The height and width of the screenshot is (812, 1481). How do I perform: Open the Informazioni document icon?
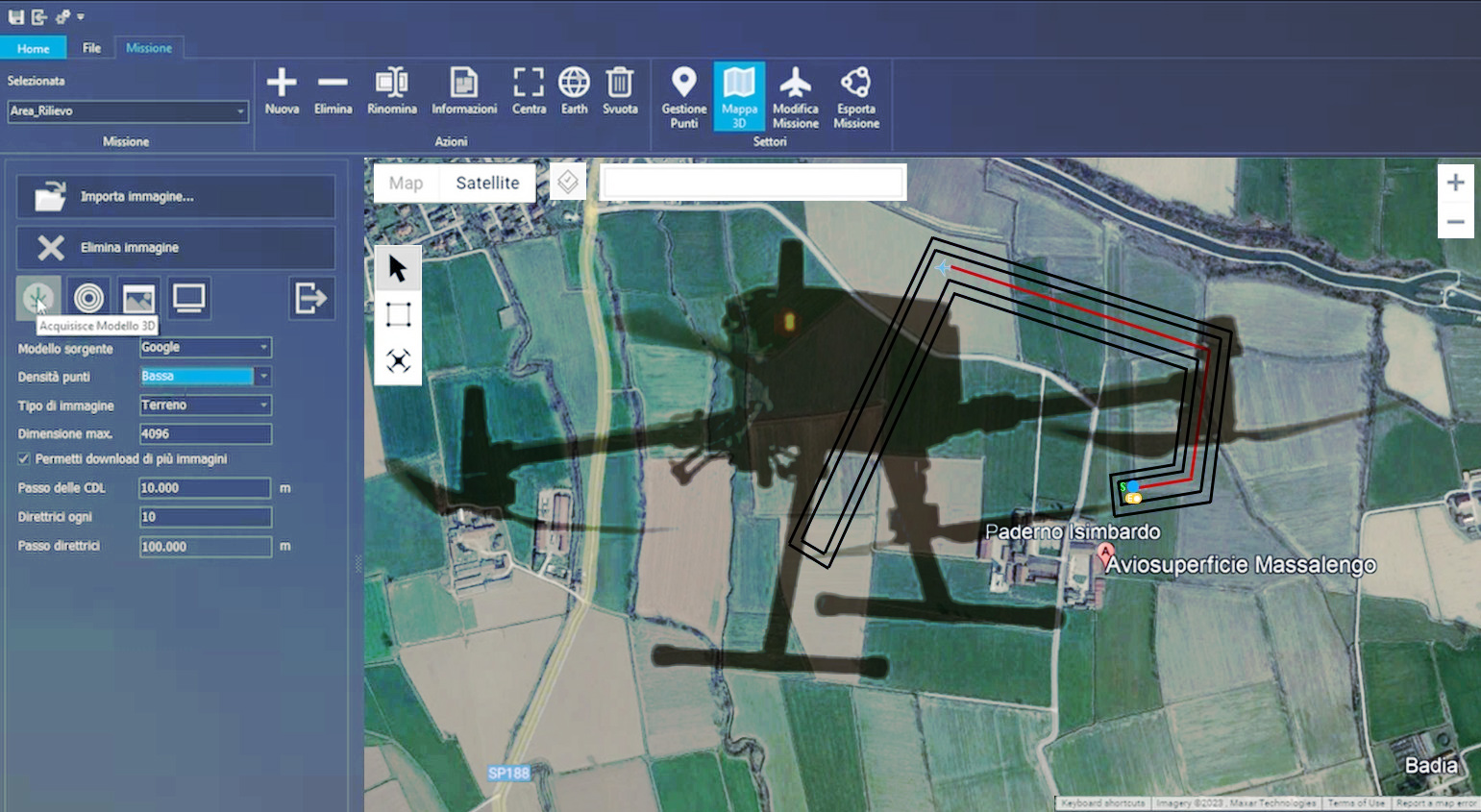463,84
